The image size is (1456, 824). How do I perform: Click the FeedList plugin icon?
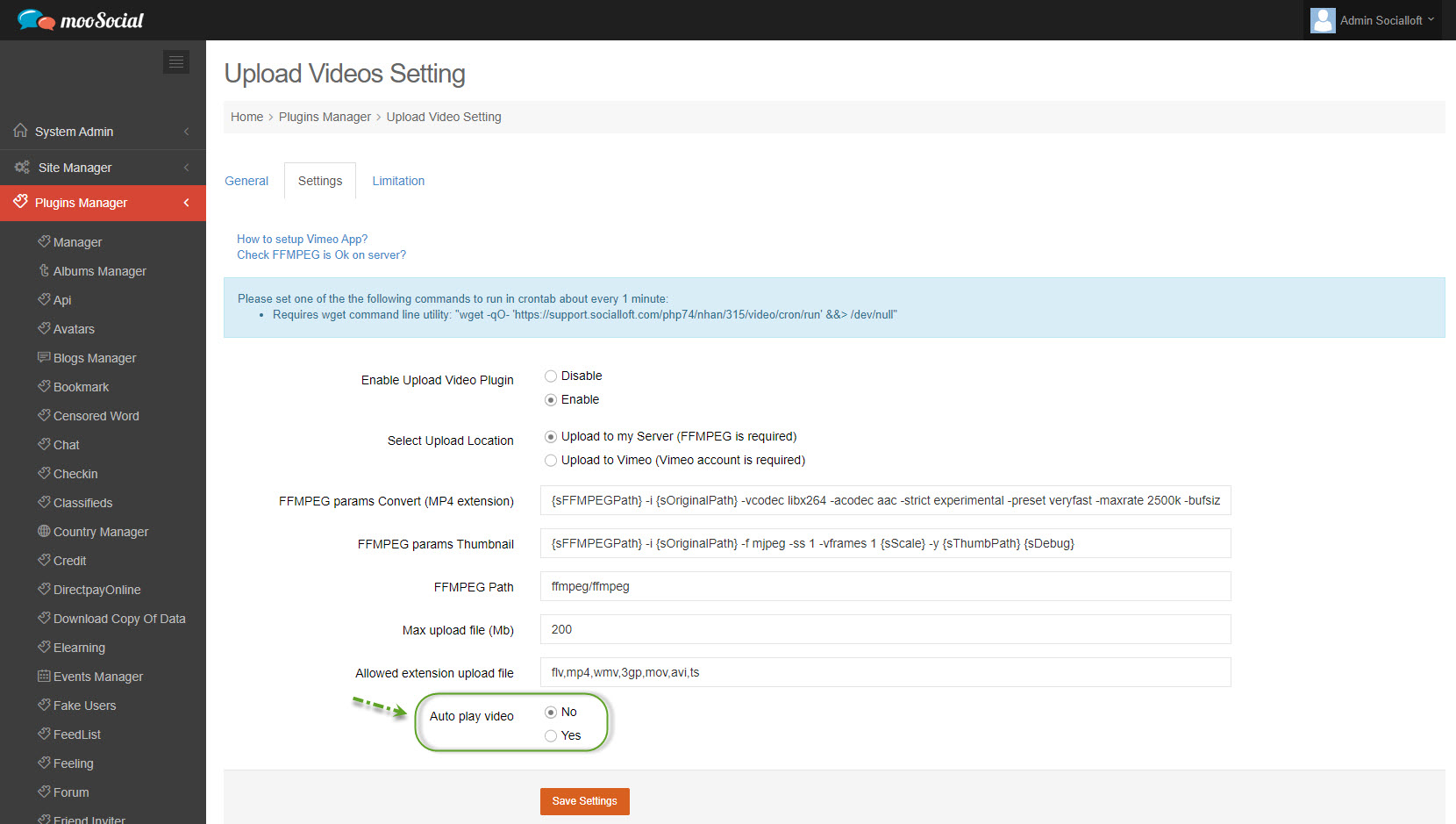[x=44, y=734]
